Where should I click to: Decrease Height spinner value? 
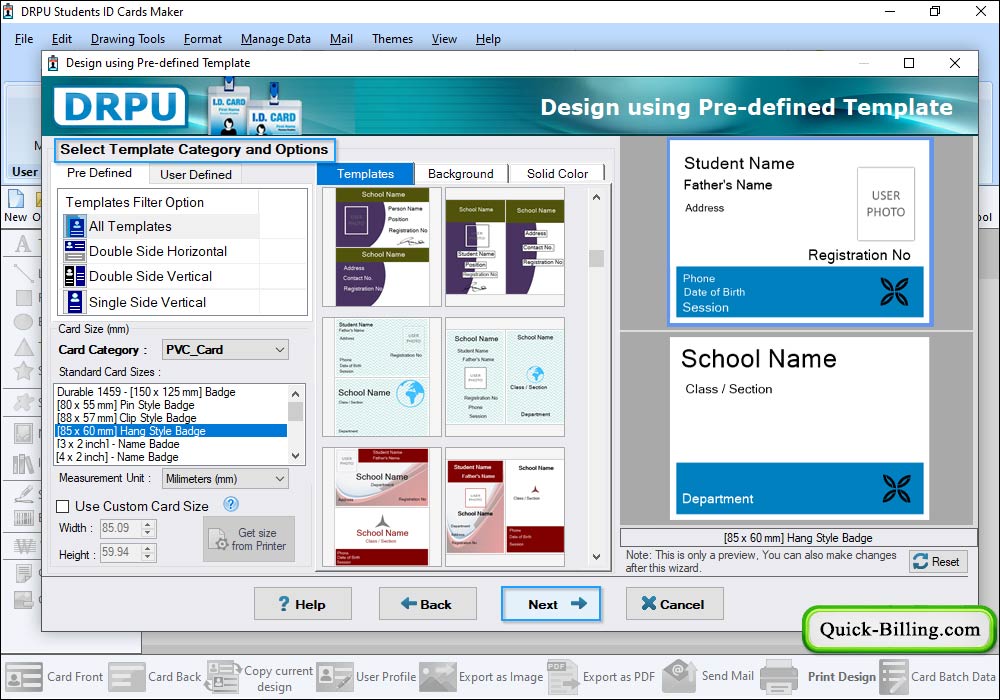148,557
